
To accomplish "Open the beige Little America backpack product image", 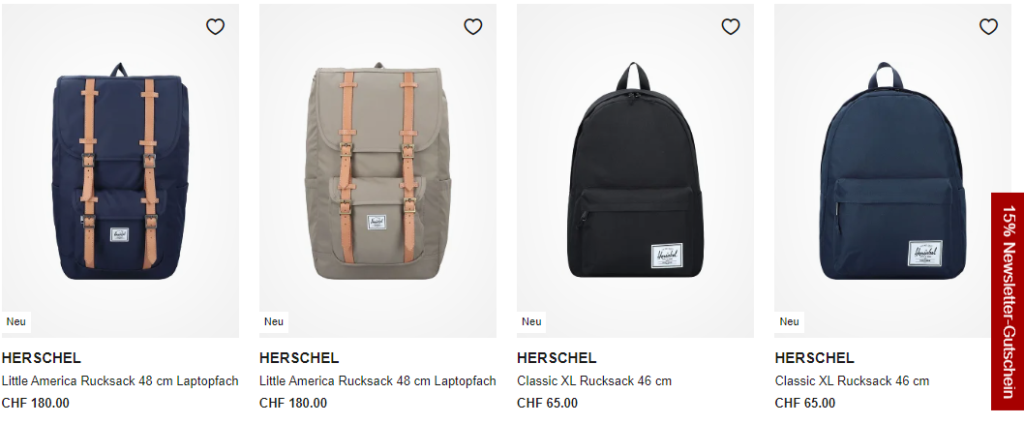I will (377, 171).
